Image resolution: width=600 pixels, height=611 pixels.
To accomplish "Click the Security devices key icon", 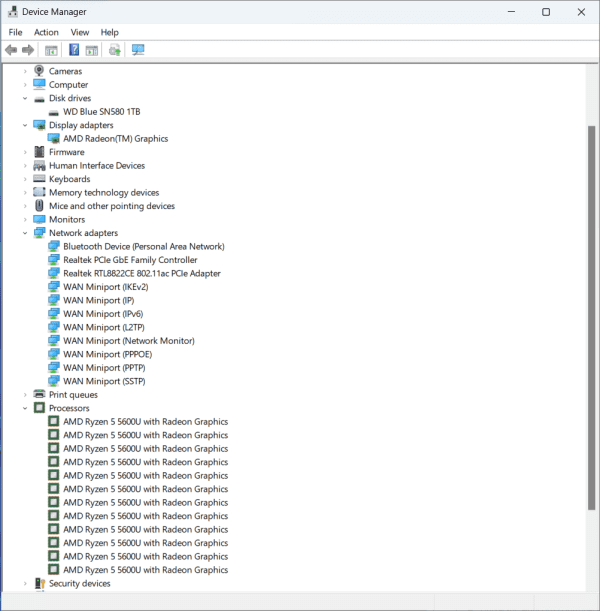I will pyautogui.click(x=40, y=583).
